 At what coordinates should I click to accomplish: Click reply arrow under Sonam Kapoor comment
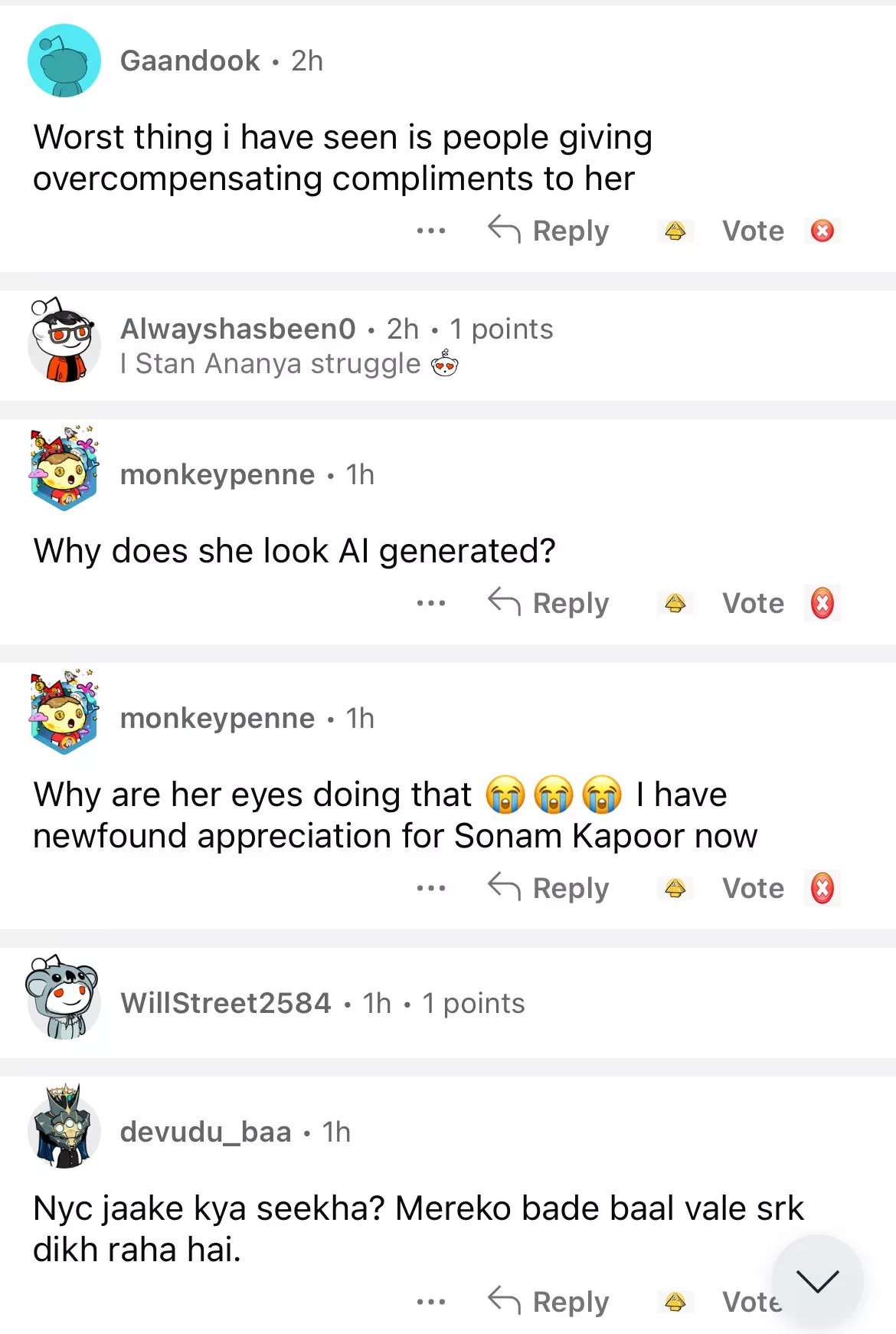pyautogui.click(x=505, y=887)
